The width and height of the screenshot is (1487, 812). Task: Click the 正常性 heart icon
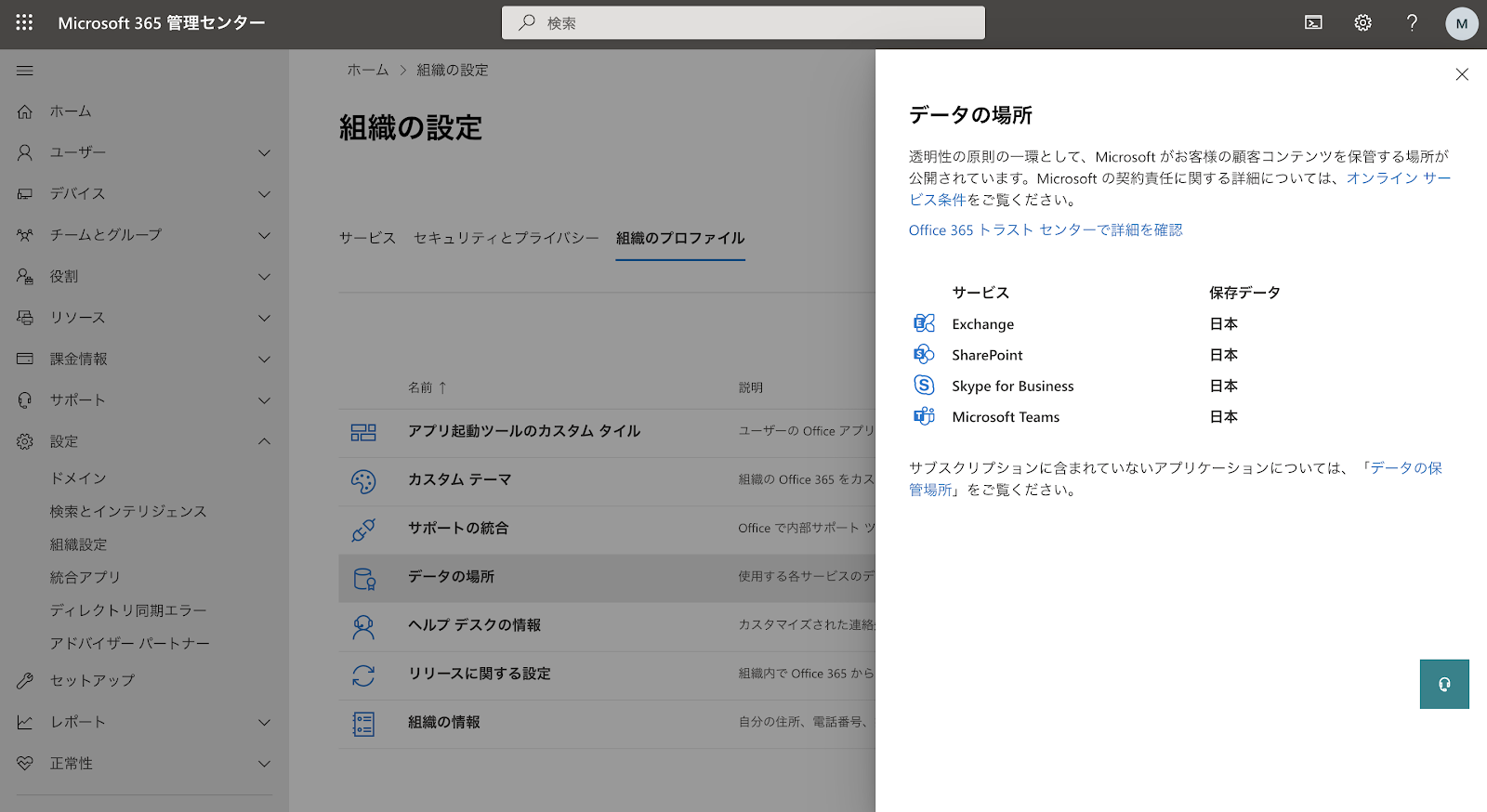coord(25,764)
